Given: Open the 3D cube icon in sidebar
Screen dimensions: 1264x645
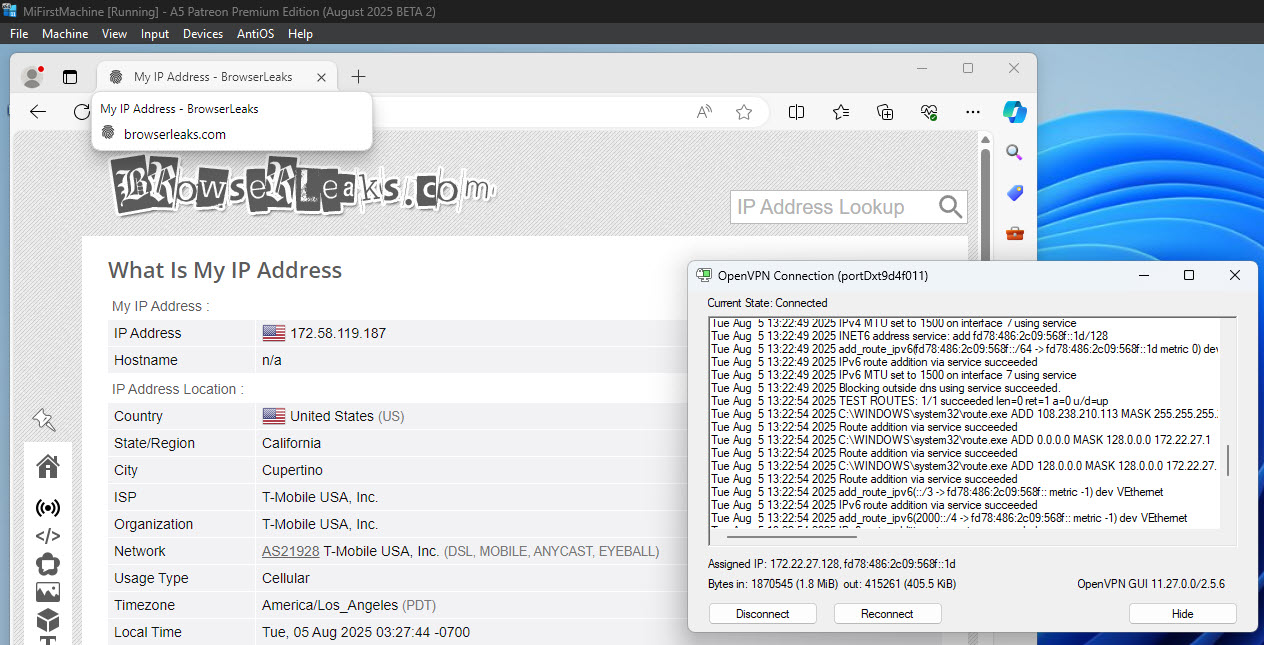Looking at the screenshot, I should click(x=47, y=620).
